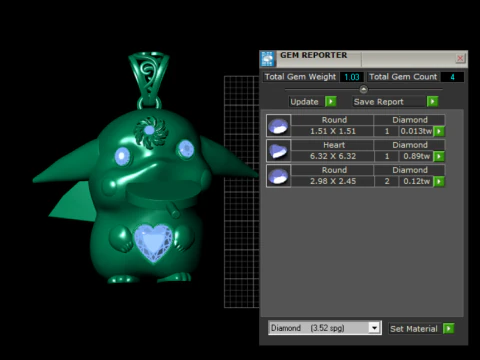Select the Heart gem thumbnail
Viewport: 480px width, 360px height.
click(278, 151)
